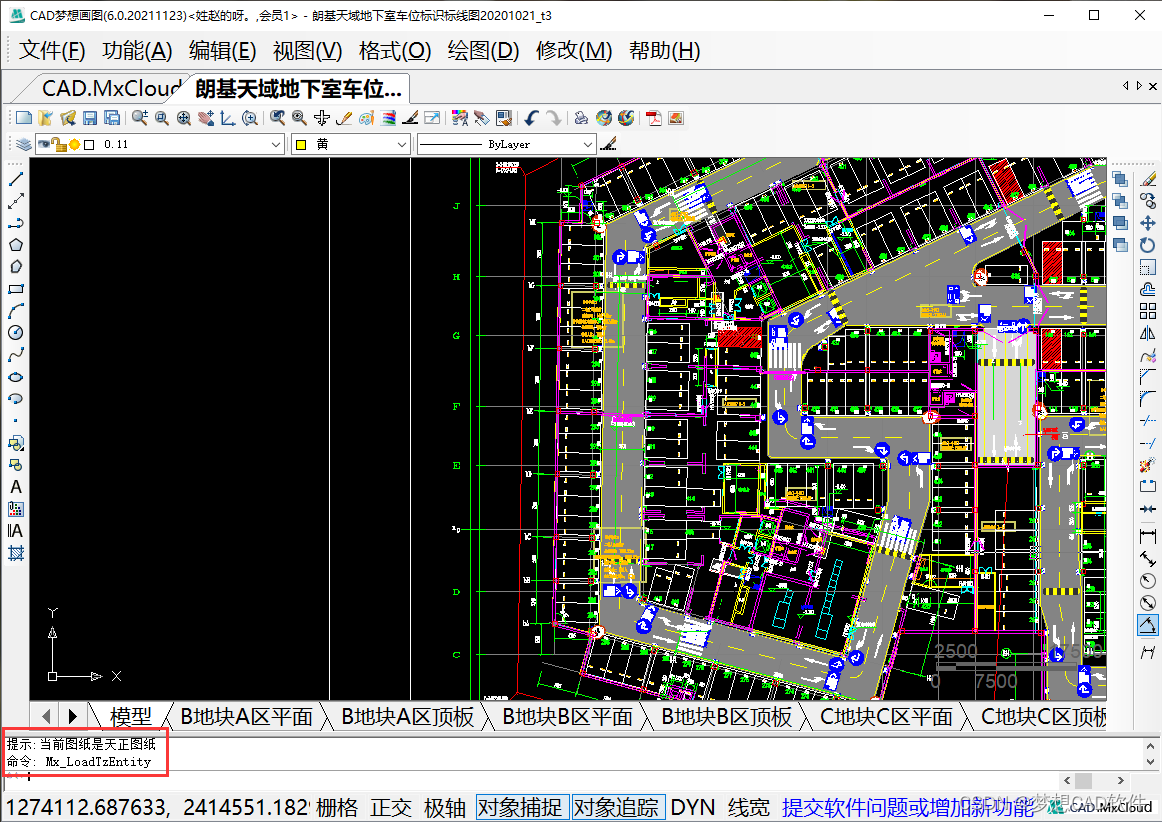This screenshot has width=1162, height=822.
Task: Toggle 极轴 polar tracking
Action: pos(445,807)
